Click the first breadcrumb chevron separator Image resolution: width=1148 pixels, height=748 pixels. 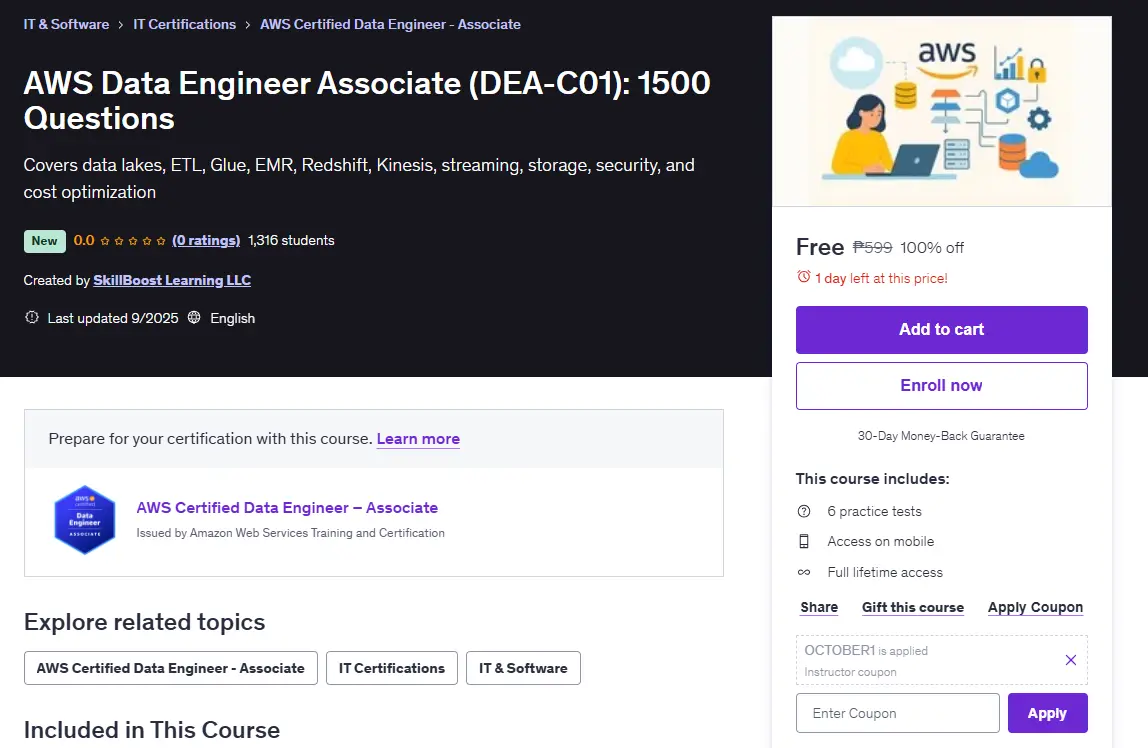[x=121, y=25]
